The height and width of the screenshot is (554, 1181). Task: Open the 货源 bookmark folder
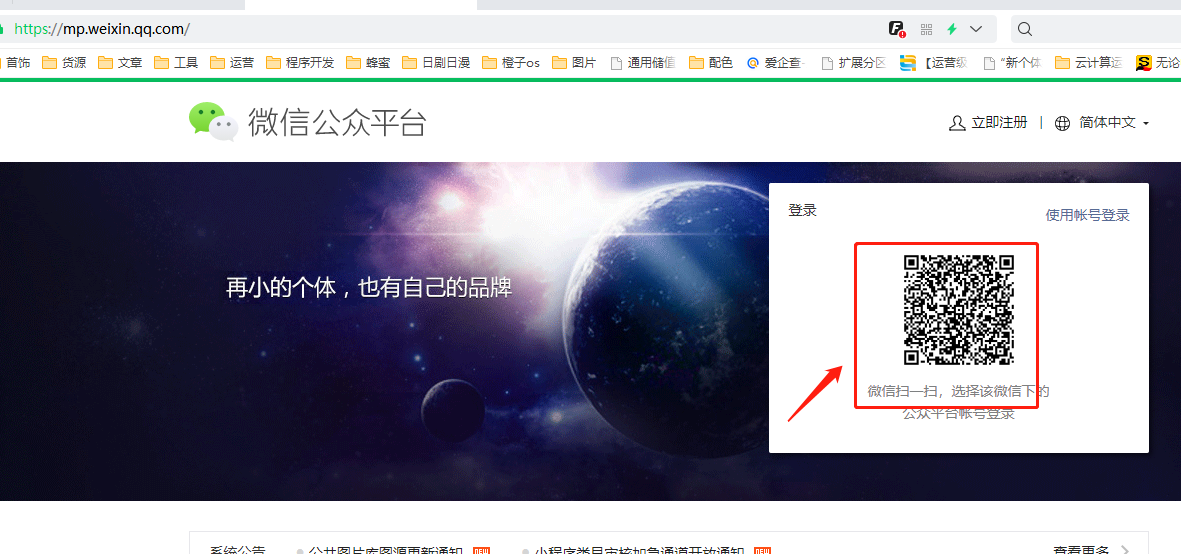pos(64,62)
